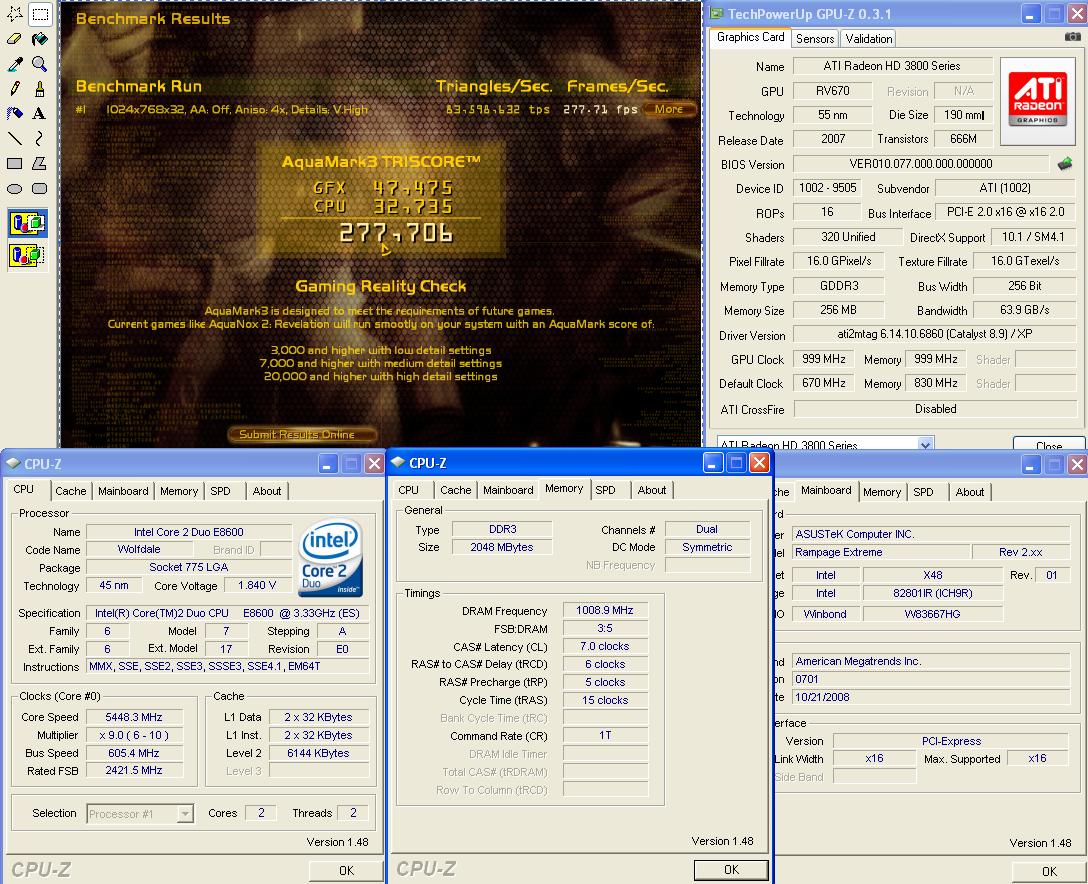Open the Memory tab in right CPU-Z window
Screen dimensions: 1088x884
point(882,492)
